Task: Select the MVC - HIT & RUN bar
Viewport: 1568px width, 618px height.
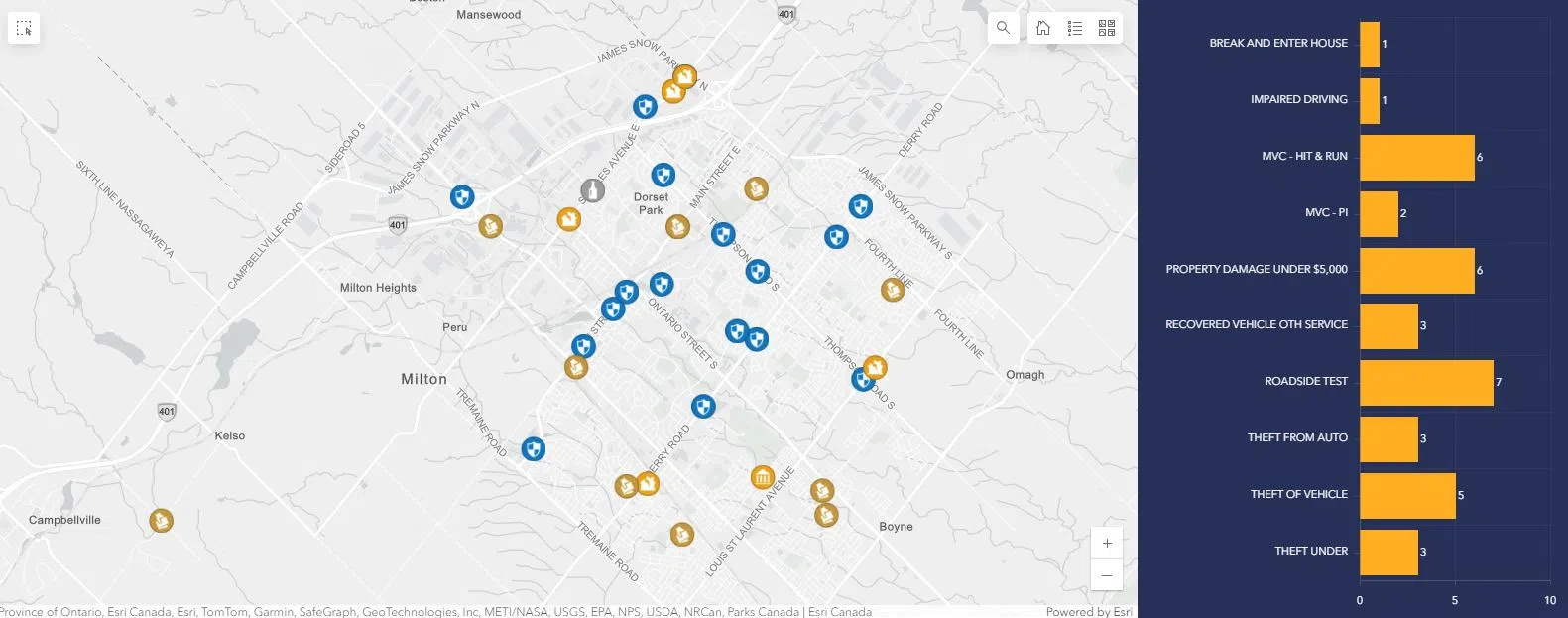Action: point(1416,157)
